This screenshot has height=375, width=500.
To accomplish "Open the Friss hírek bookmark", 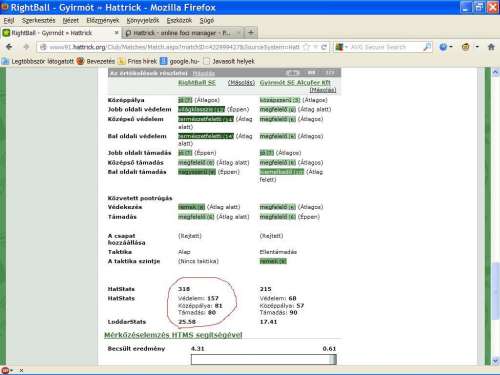I will tap(138, 61).
